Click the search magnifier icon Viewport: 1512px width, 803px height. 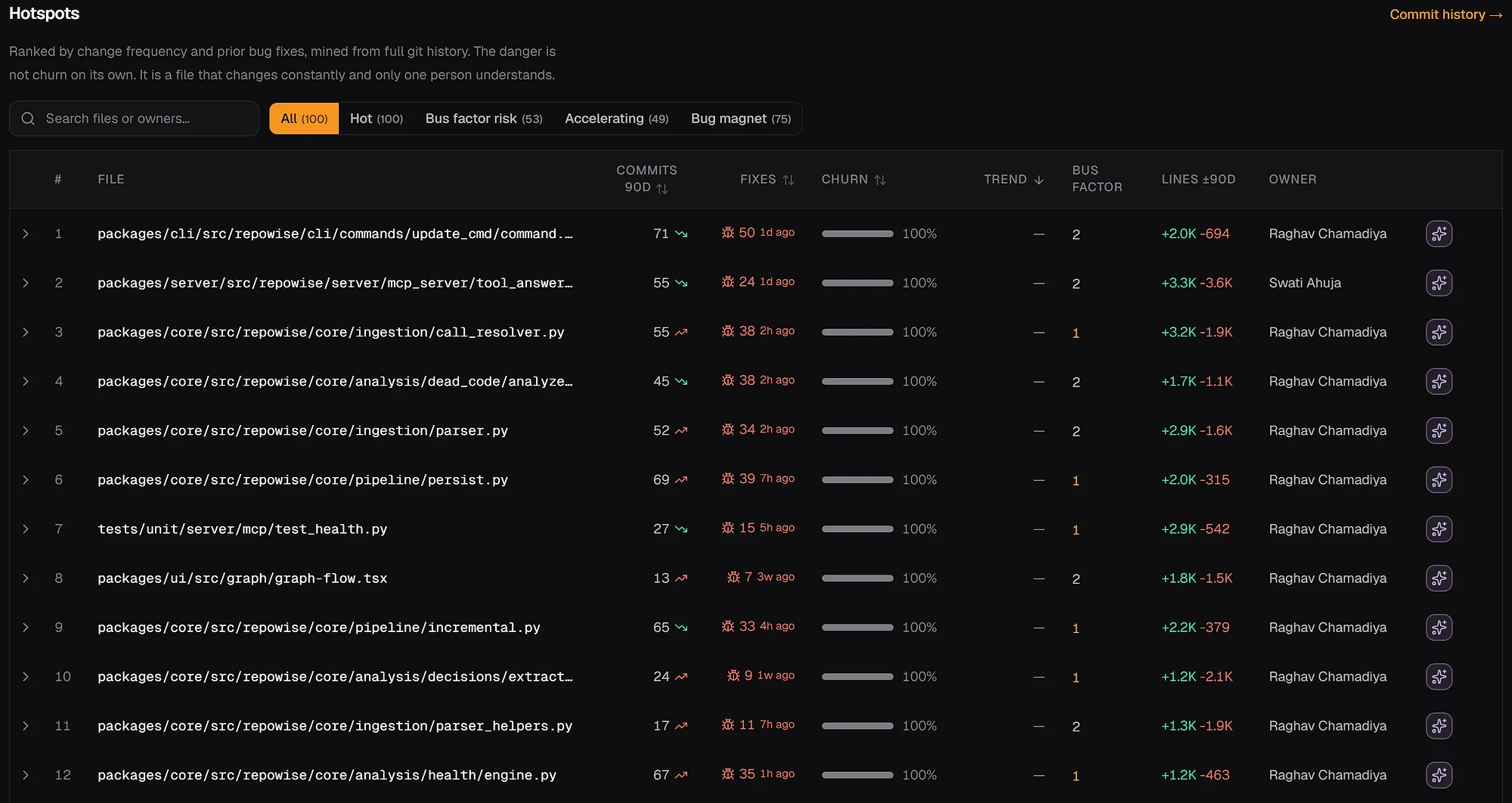coord(28,119)
